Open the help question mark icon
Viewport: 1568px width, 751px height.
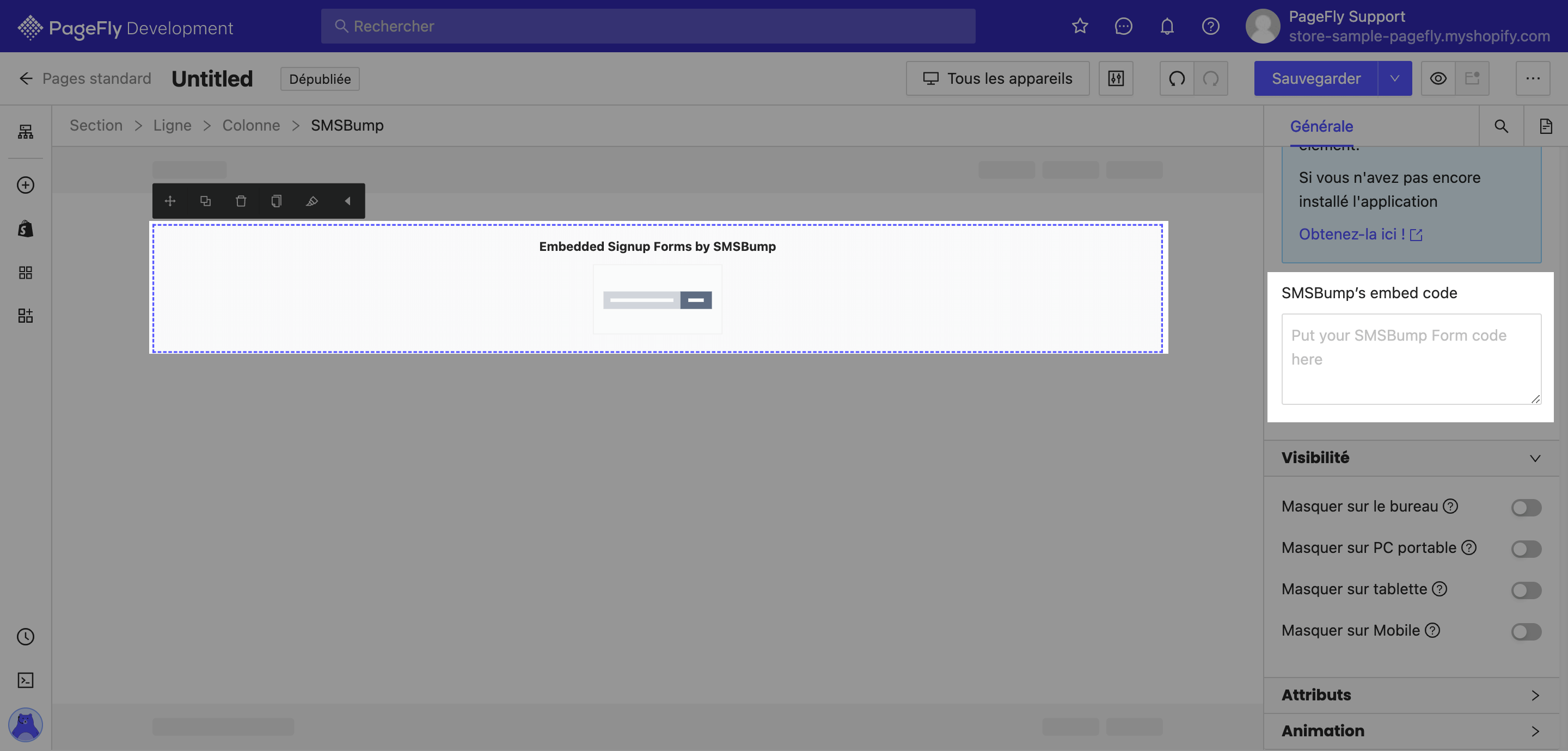click(x=1210, y=26)
